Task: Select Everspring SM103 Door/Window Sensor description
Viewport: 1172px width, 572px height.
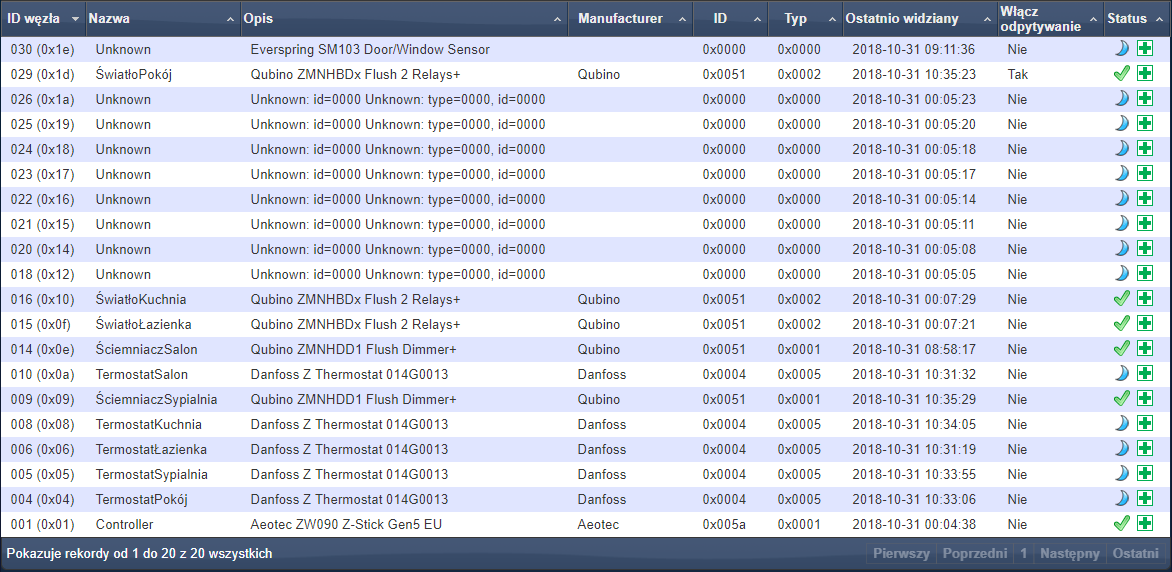Action: 370,50
